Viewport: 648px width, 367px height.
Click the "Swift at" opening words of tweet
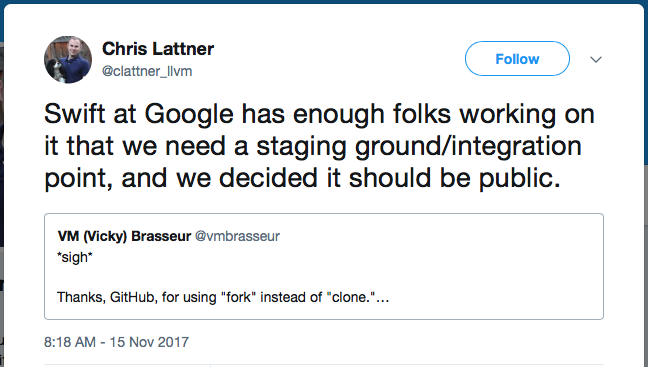90,114
